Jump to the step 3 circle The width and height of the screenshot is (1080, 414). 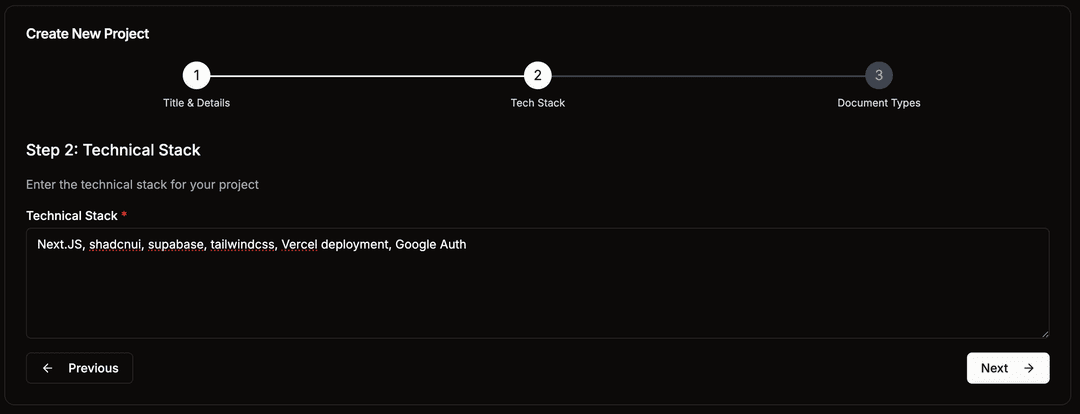point(878,75)
